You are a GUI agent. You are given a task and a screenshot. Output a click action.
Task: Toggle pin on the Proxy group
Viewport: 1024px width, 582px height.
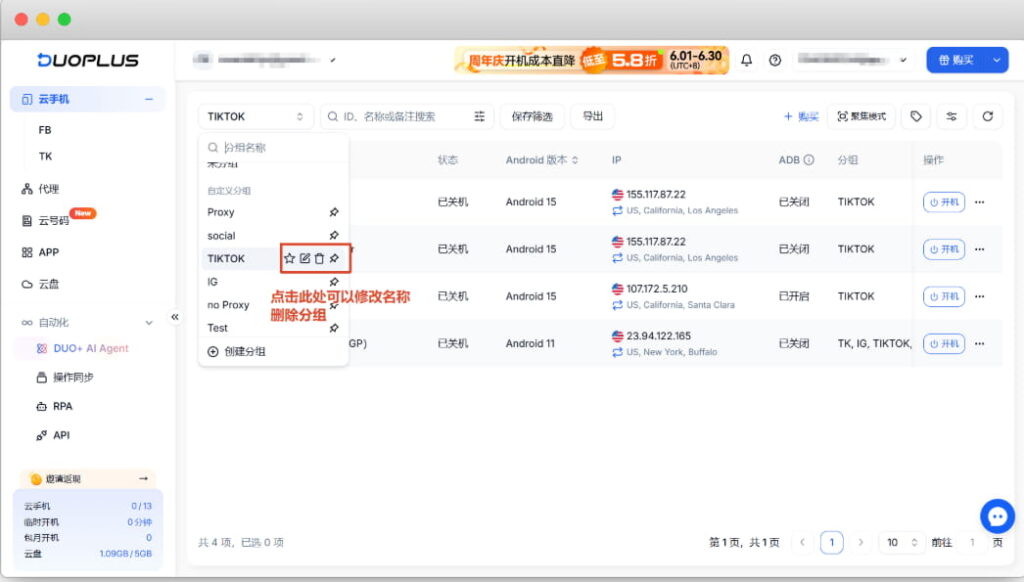[x=334, y=212]
